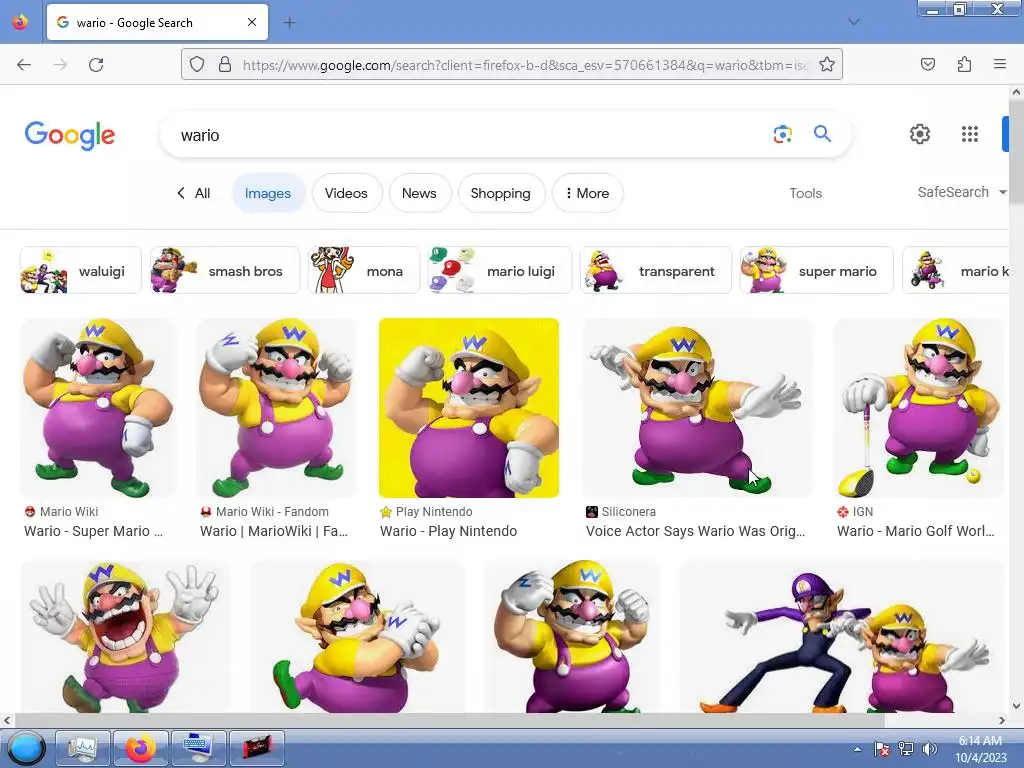Open Mario Wiki - Fandom image thumbnail

click(276, 408)
